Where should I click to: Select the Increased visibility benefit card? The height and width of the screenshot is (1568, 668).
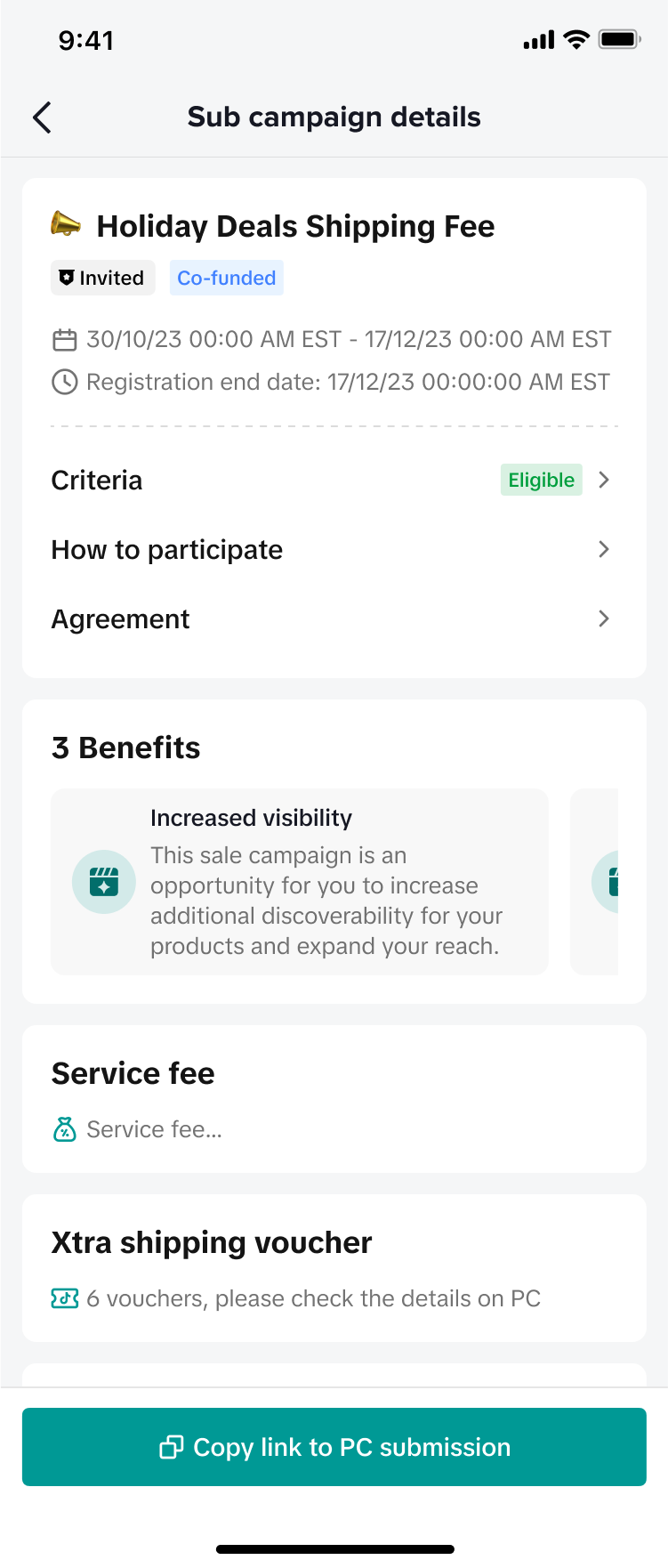[300, 882]
